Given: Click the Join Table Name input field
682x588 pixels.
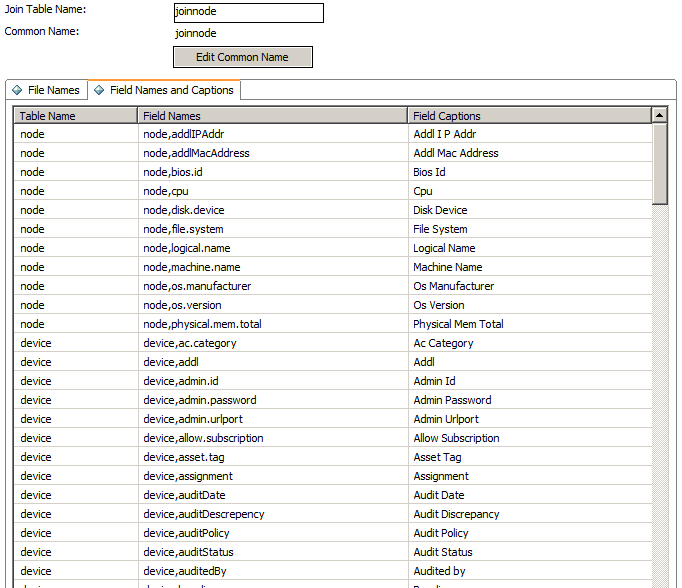Looking at the screenshot, I should coord(248,13).
